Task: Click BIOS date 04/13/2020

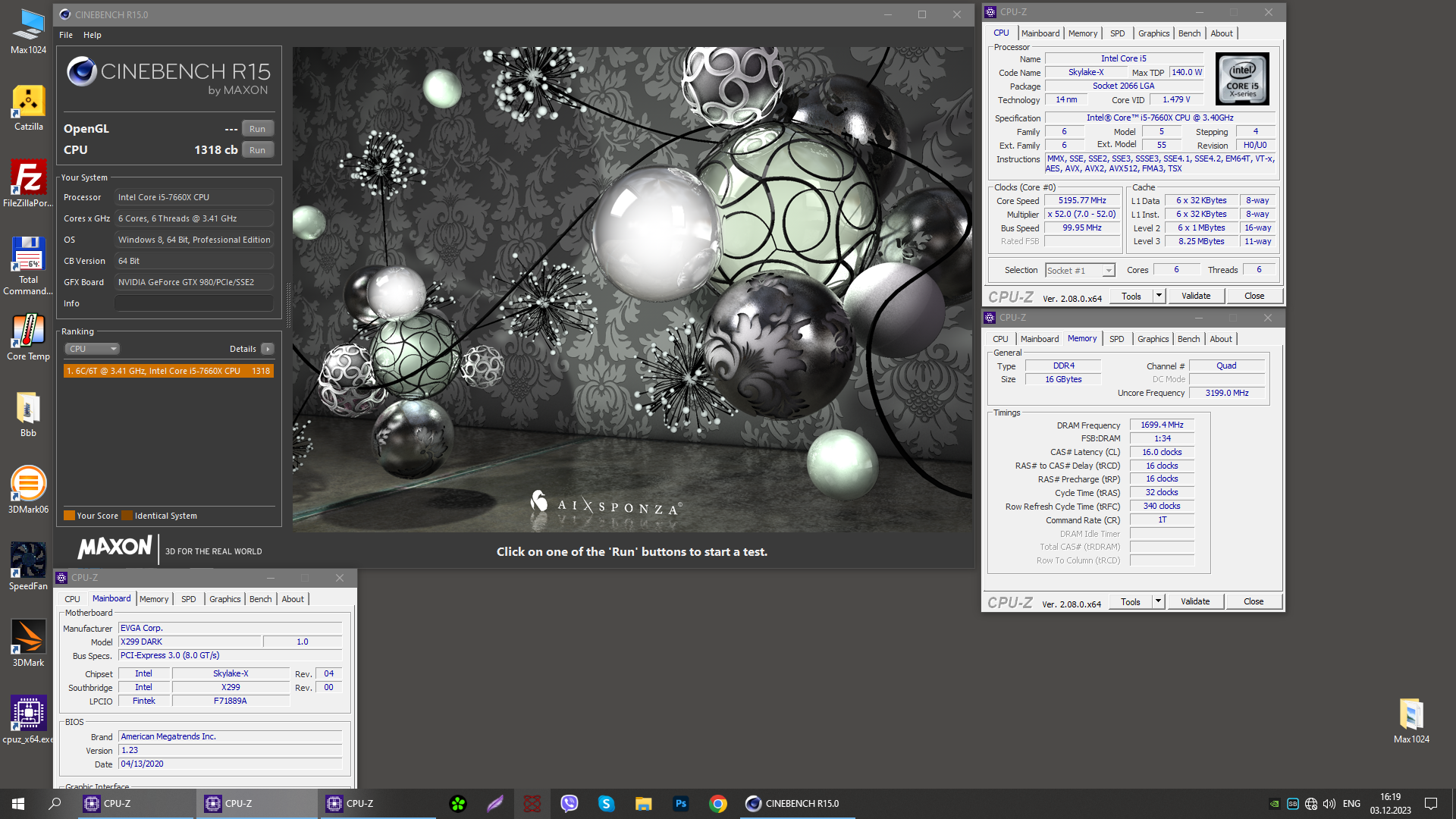Action: [231, 764]
